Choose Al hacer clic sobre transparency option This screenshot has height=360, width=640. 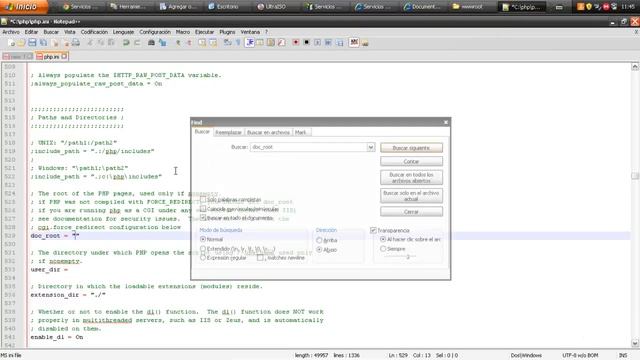pyautogui.click(x=383, y=239)
